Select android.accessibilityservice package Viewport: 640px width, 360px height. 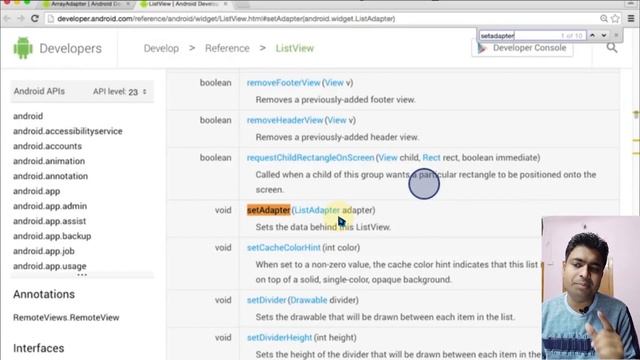[x=68, y=131]
